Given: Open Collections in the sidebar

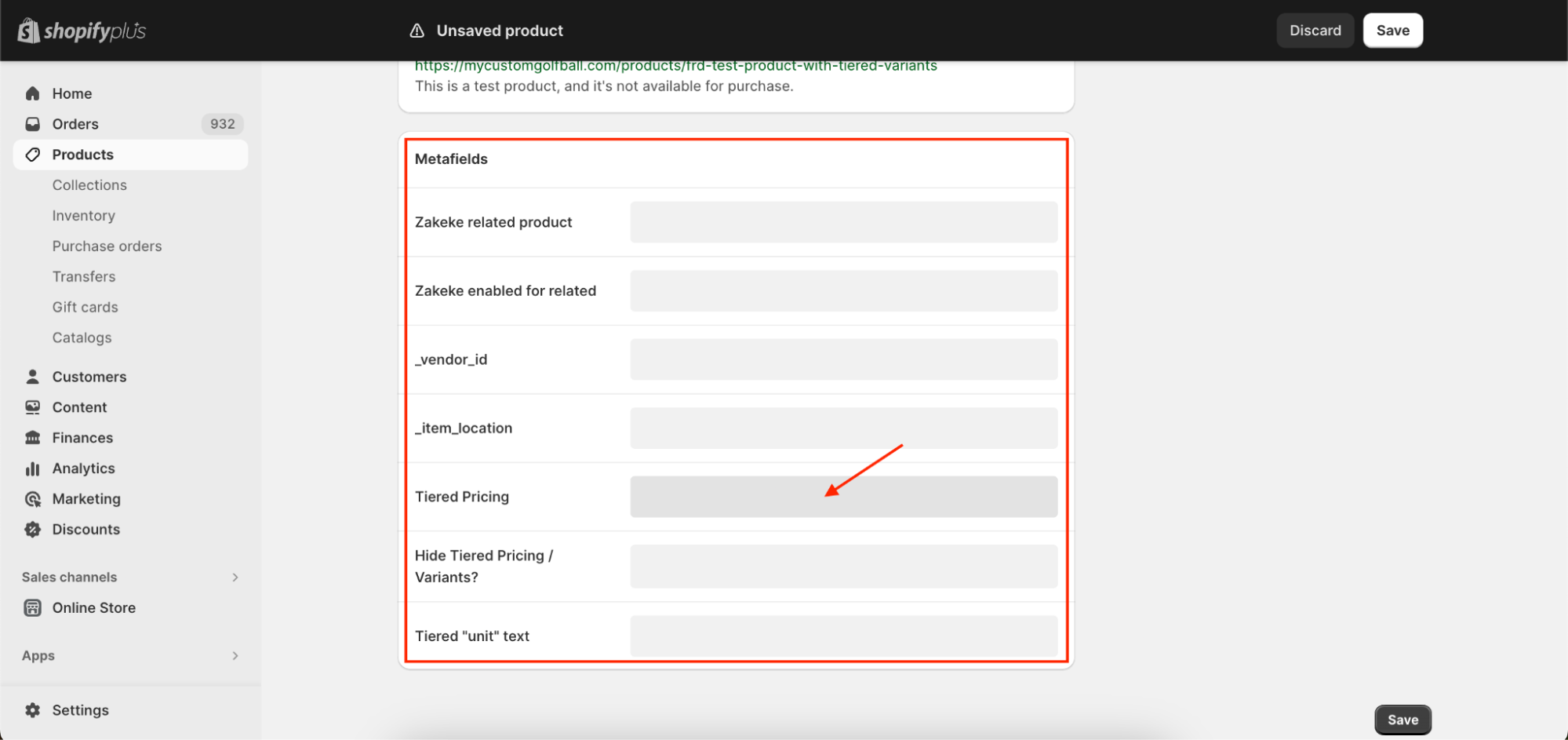Looking at the screenshot, I should [x=89, y=185].
